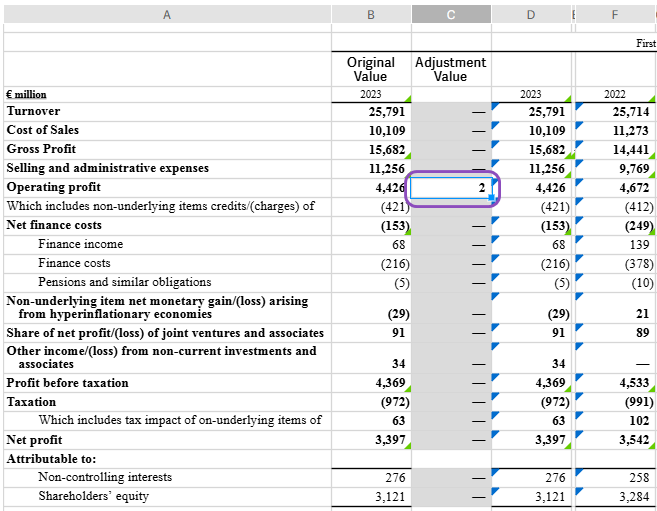Click 2022 Finance costs value (378)
Viewport: 657px width, 511px height.
tap(639, 264)
